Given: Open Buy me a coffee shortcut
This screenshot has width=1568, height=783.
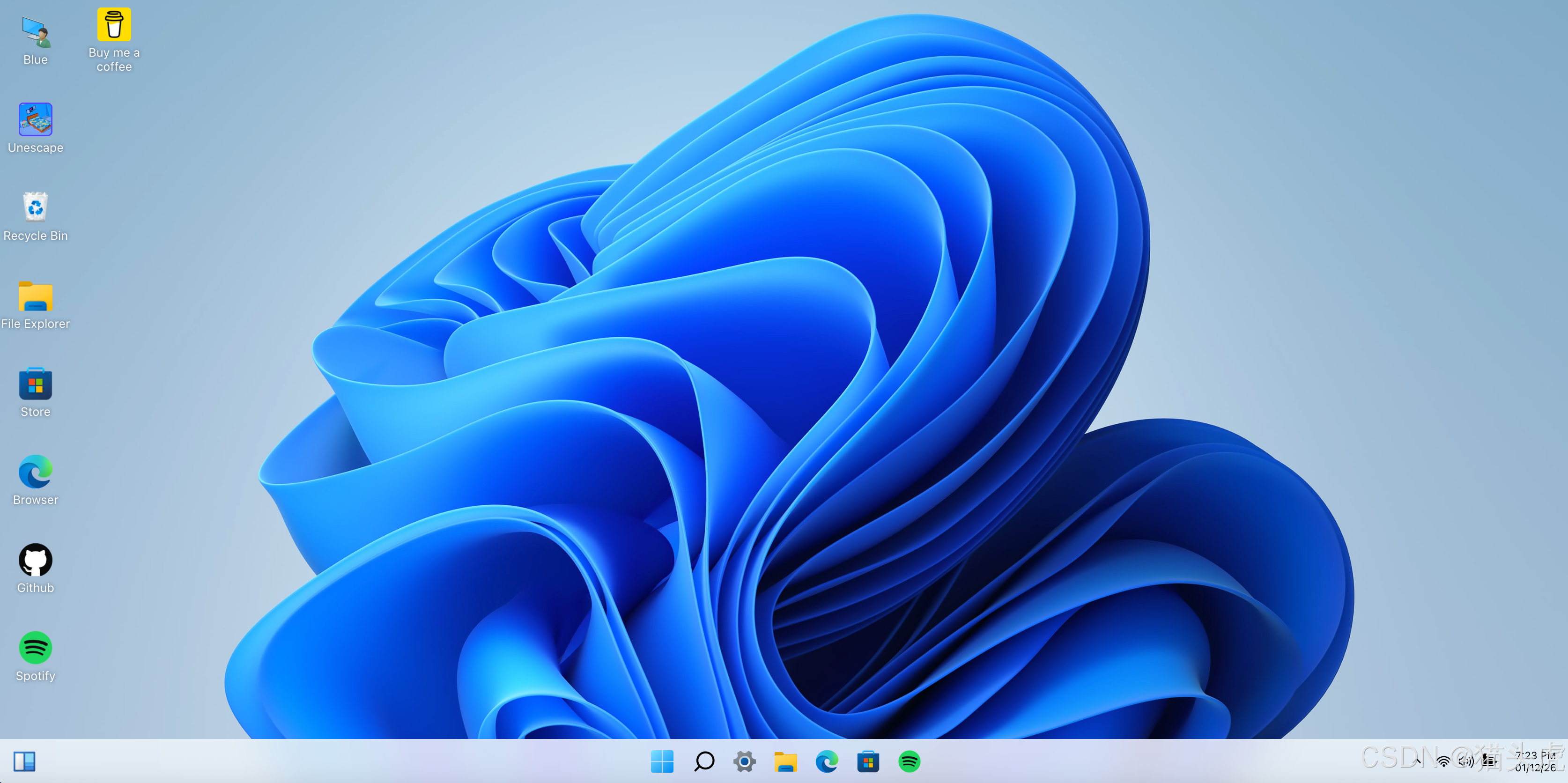Looking at the screenshot, I should point(114,26).
